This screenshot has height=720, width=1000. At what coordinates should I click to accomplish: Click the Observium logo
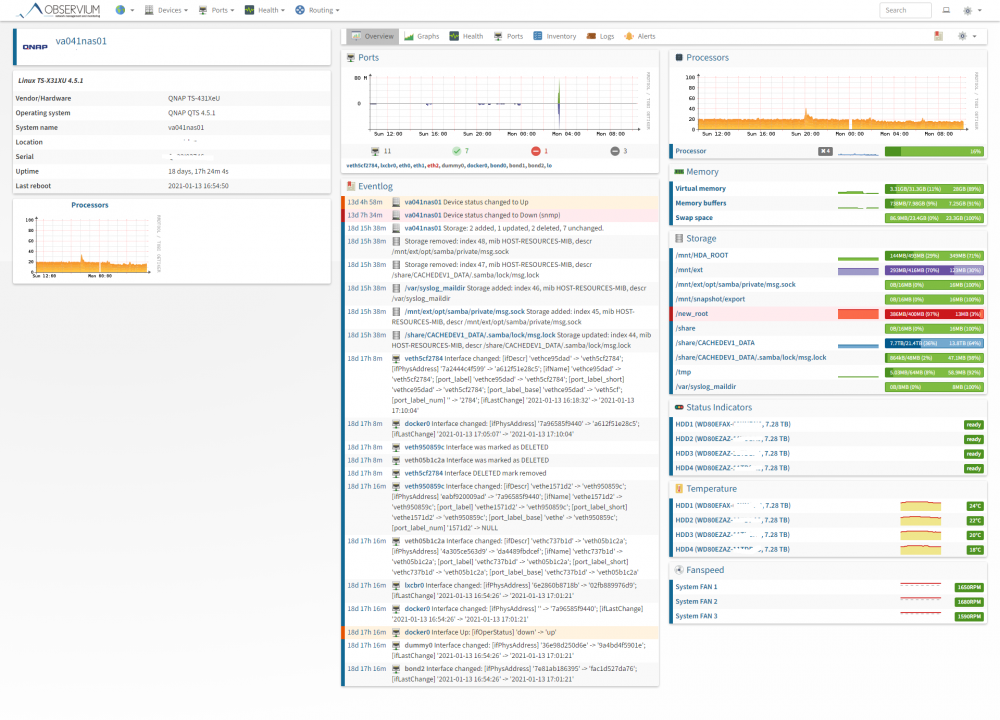click(59, 10)
